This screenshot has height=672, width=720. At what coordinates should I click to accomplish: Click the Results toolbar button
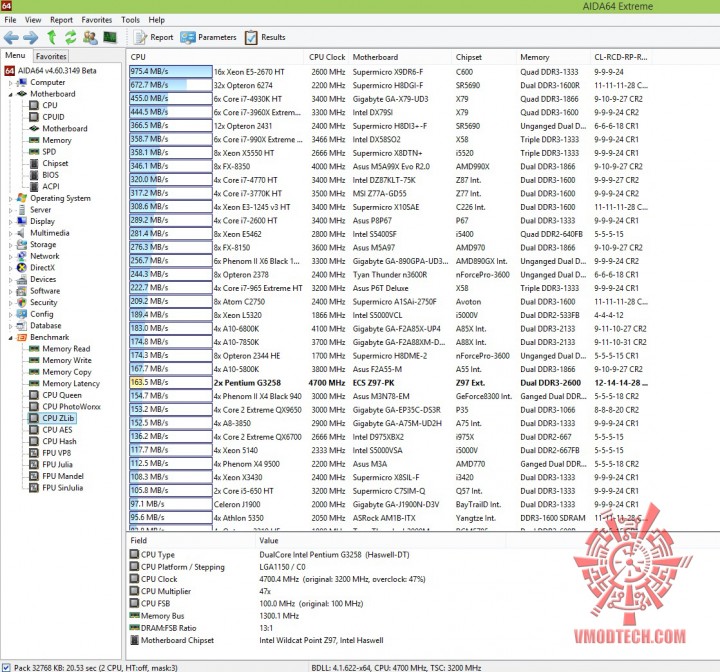point(265,37)
